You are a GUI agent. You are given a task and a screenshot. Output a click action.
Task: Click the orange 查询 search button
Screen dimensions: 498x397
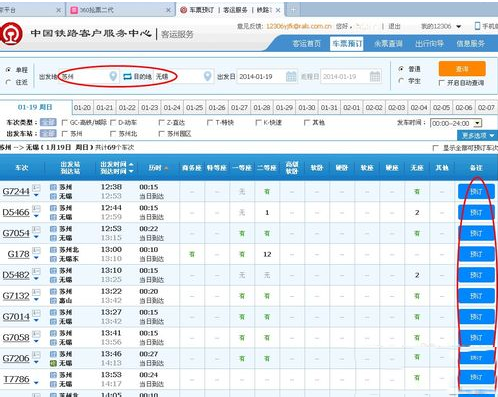[462, 69]
